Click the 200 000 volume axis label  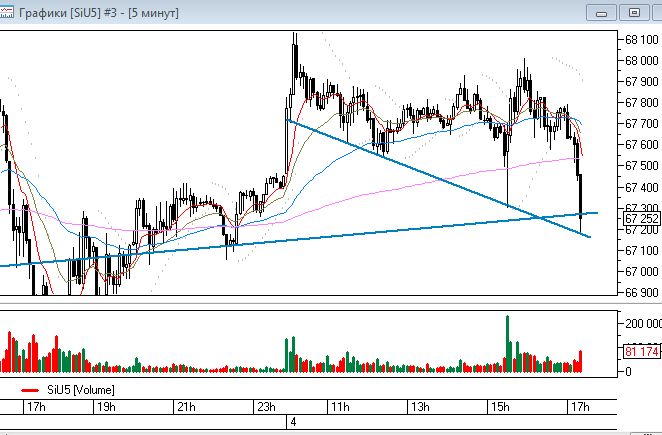[x=643, y=324]
